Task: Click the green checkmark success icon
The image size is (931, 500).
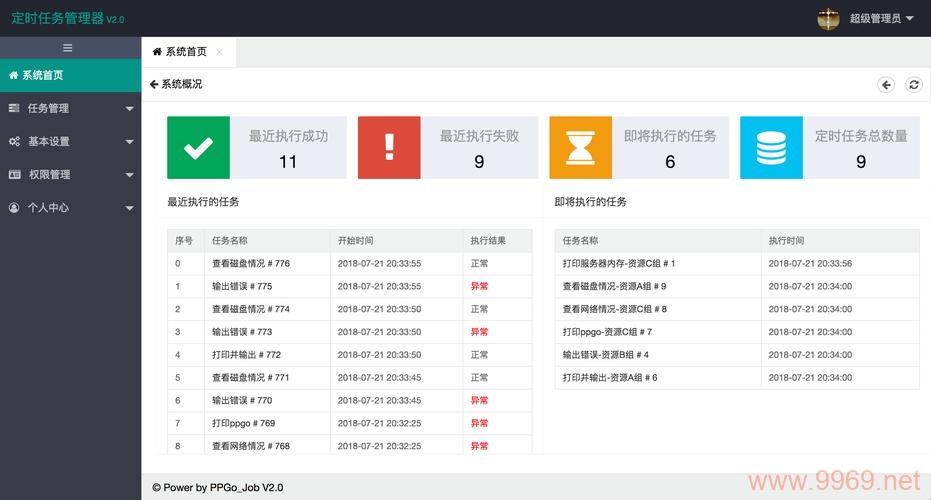Action: (198, 147)
